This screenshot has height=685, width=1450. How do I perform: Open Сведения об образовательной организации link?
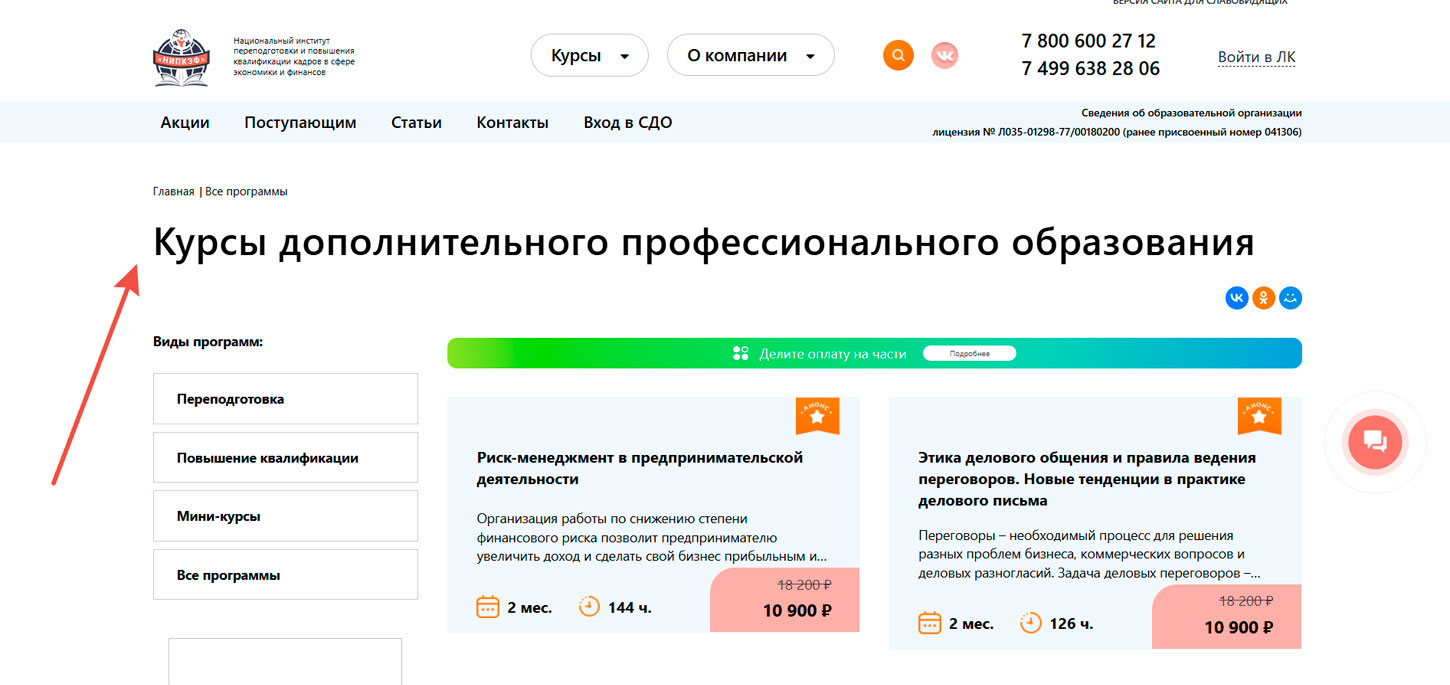[1191, 113]
